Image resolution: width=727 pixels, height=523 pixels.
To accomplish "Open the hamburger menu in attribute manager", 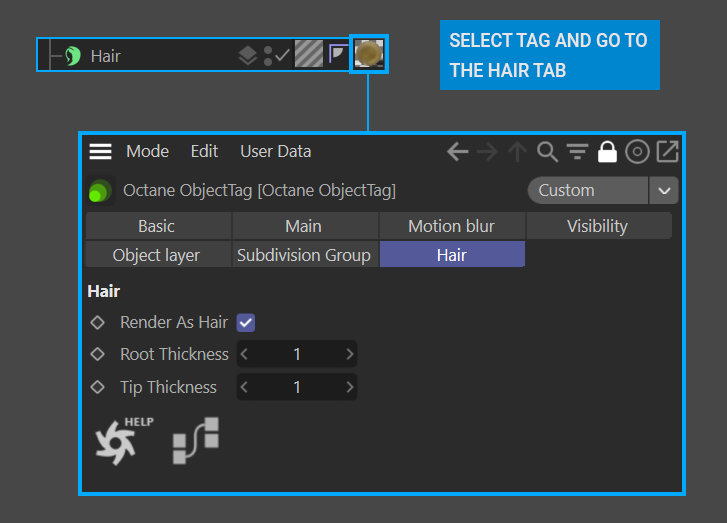I will (x=100, y=152).
